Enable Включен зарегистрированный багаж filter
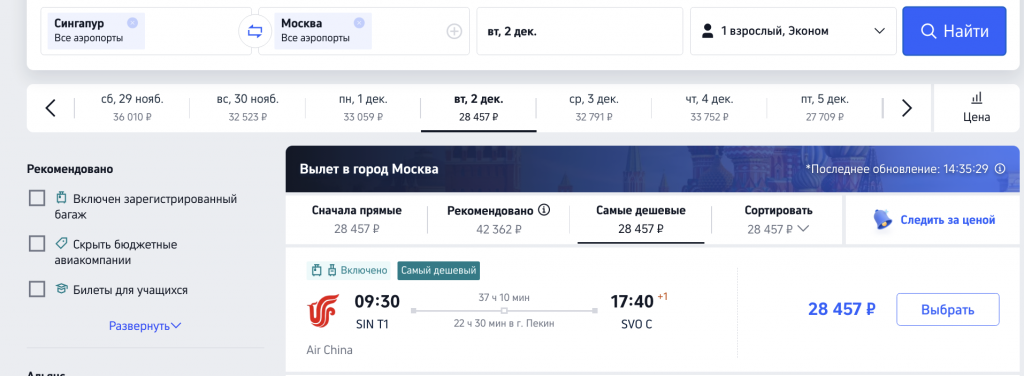This screenshot has height=376, width=1024. (x=37, y=198)
